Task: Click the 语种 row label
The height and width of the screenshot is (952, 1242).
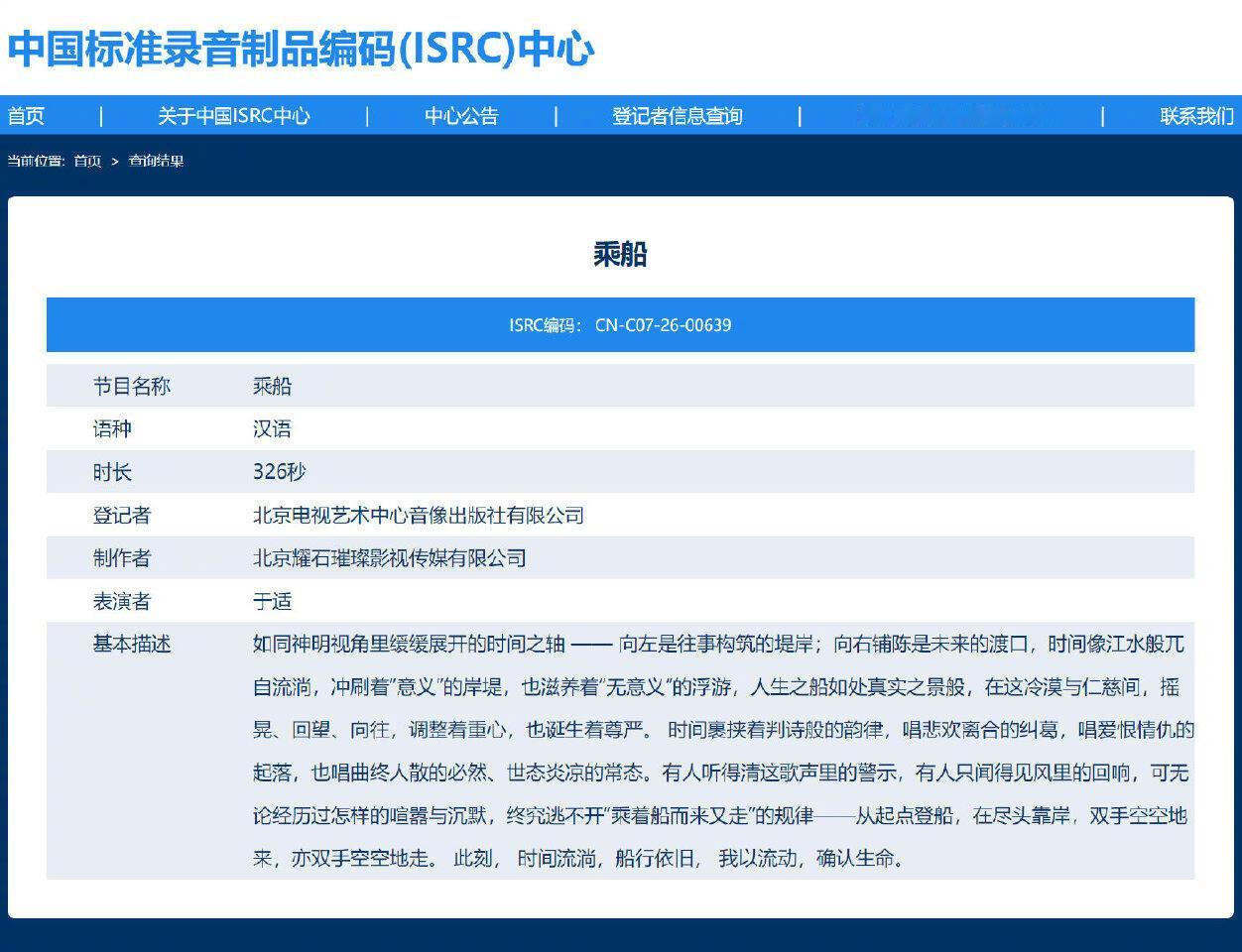Action: [x=112, y=429]
